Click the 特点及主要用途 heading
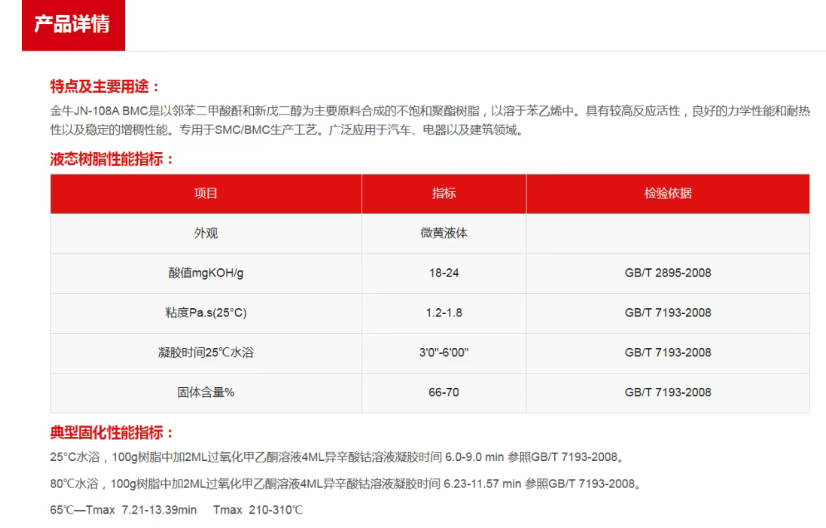Screen dimensions: 826x528 pyautogui.click(x=104, y=86)
